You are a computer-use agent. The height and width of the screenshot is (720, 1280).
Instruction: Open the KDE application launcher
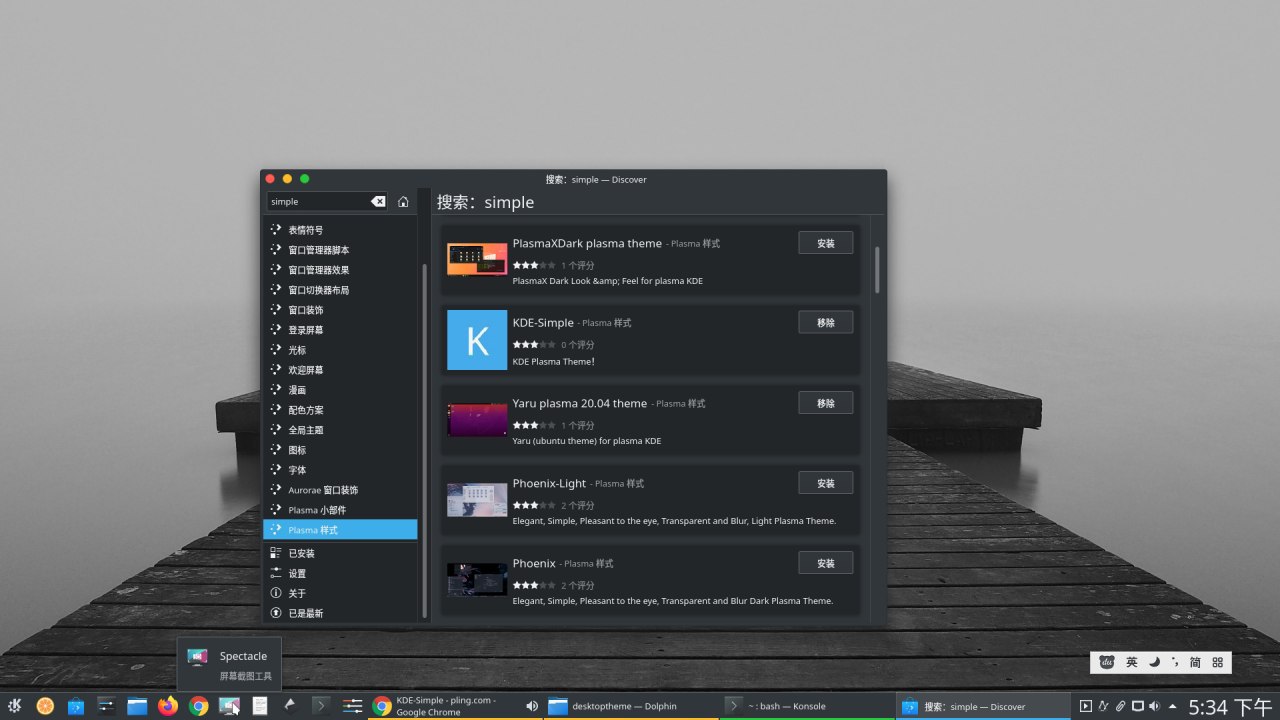coord(17,706)
